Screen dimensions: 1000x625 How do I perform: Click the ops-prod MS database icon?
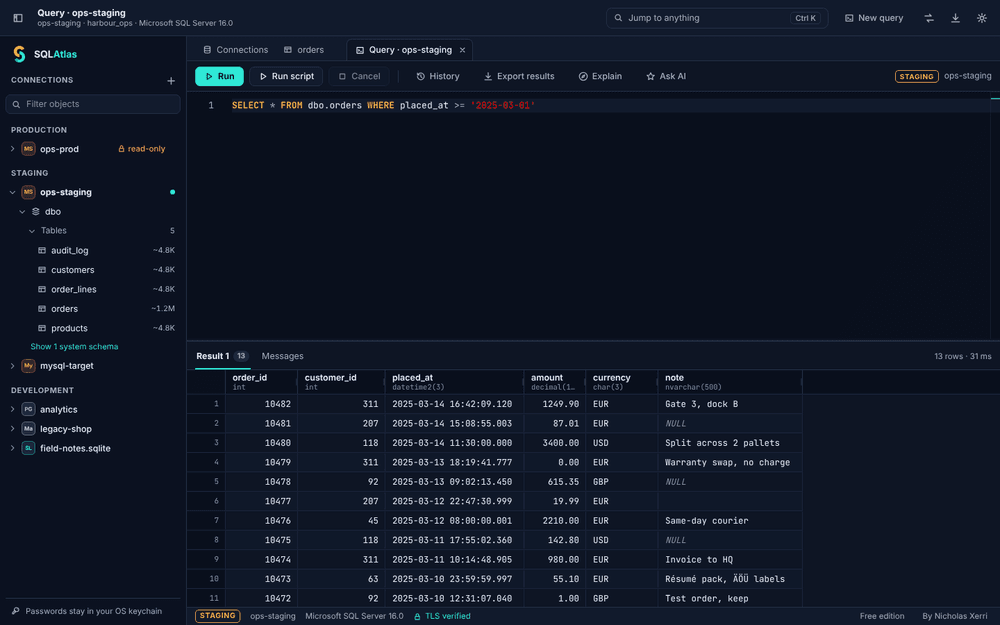(x=28, y=149)
